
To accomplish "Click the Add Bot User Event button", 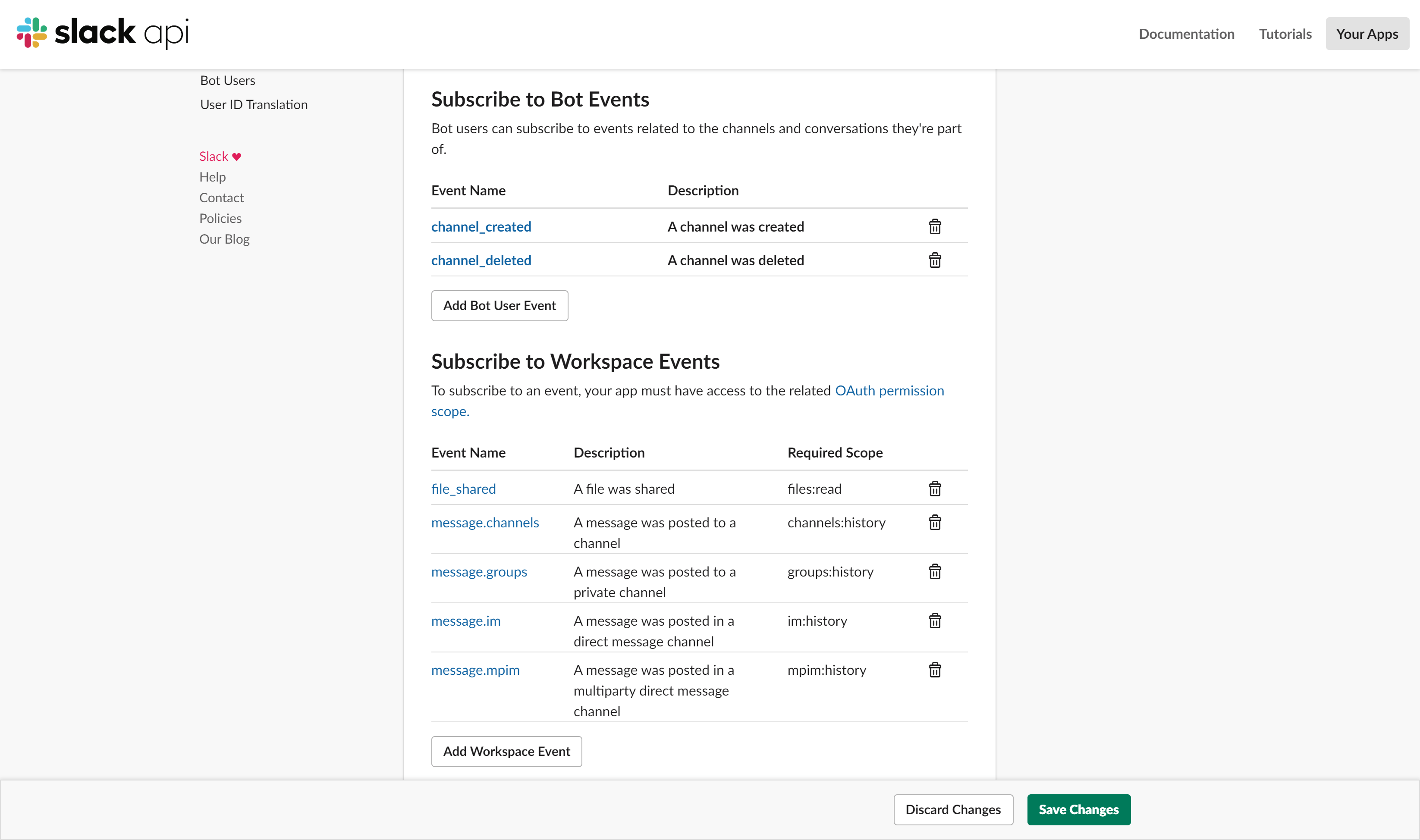I will pos(499,305).
